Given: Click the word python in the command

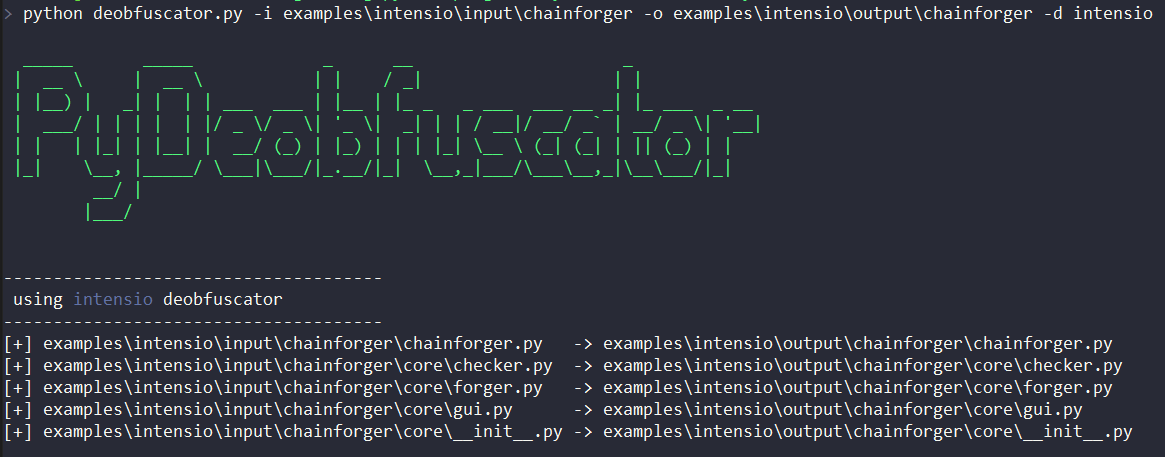Looking at the screenshot, I should pos(52,14).
